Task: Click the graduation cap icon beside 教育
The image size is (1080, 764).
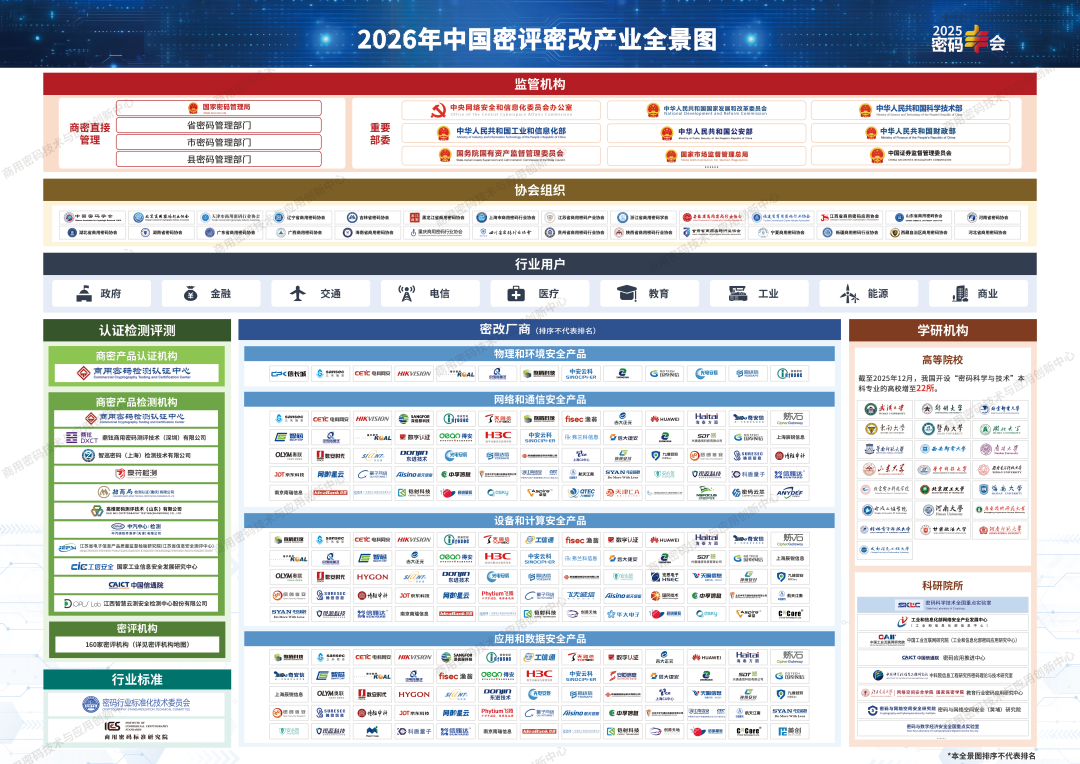Action: pos(627,293)
